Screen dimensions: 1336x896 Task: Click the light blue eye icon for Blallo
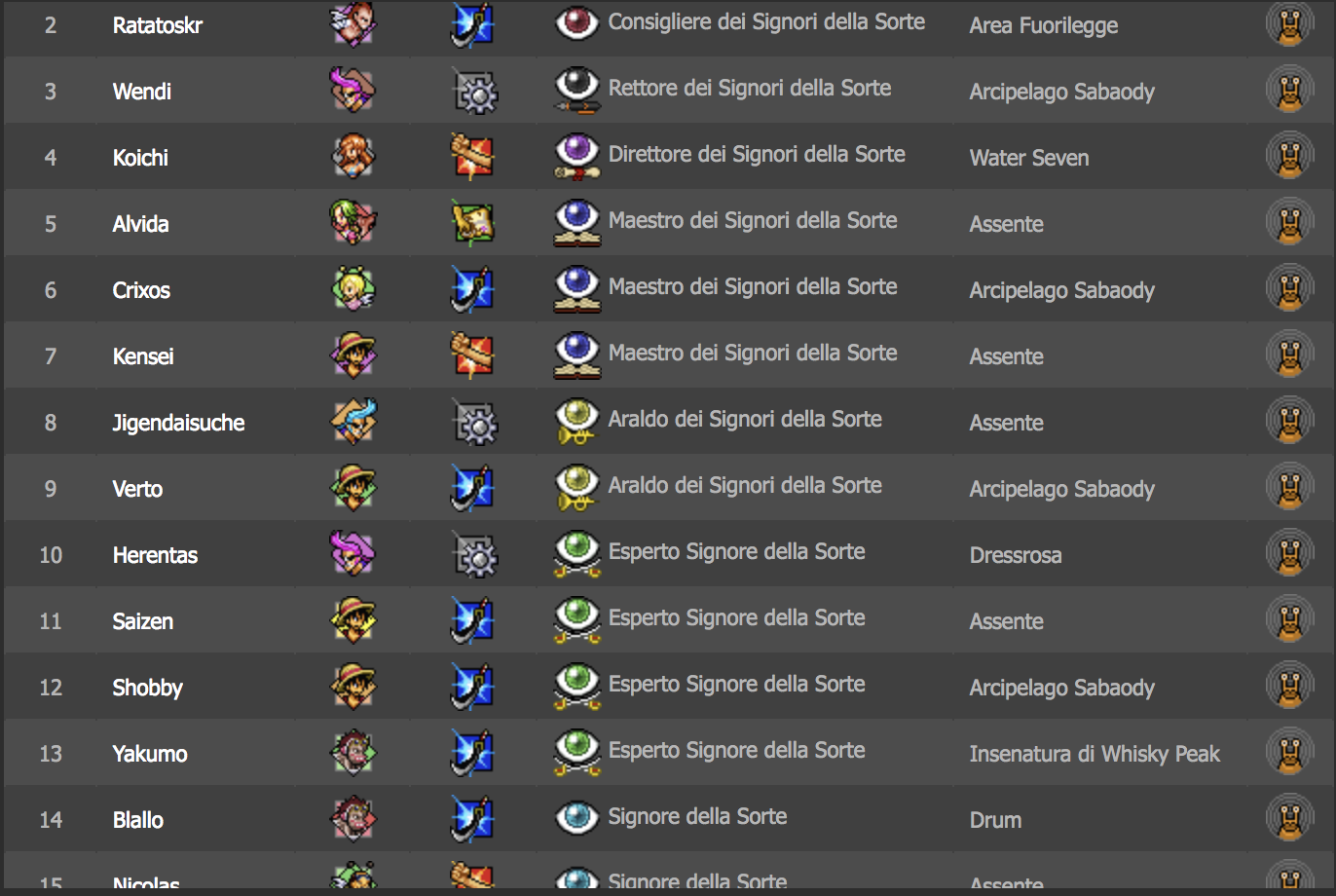576,817
